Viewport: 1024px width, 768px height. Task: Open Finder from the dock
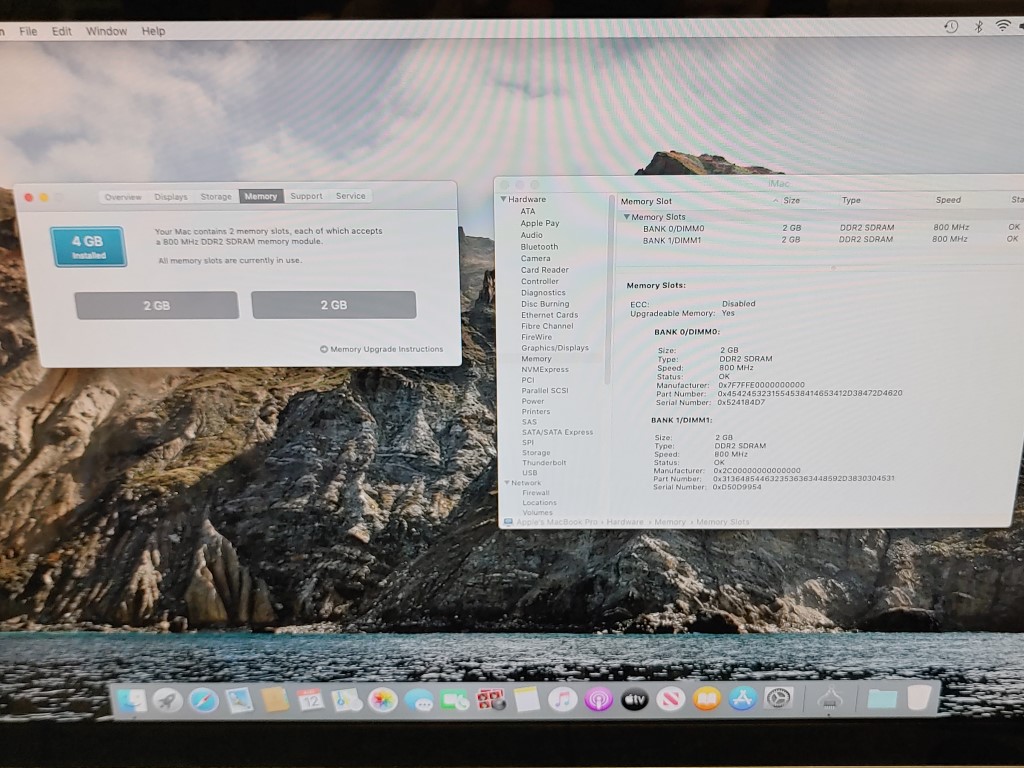pyautogui.click(x=131, y=701)
